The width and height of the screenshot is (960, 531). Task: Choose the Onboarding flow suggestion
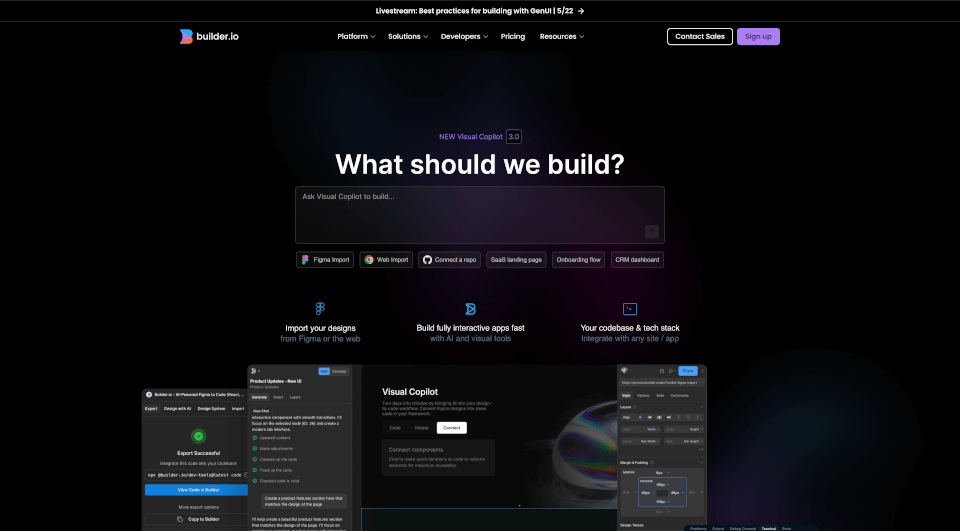[579, 260]
